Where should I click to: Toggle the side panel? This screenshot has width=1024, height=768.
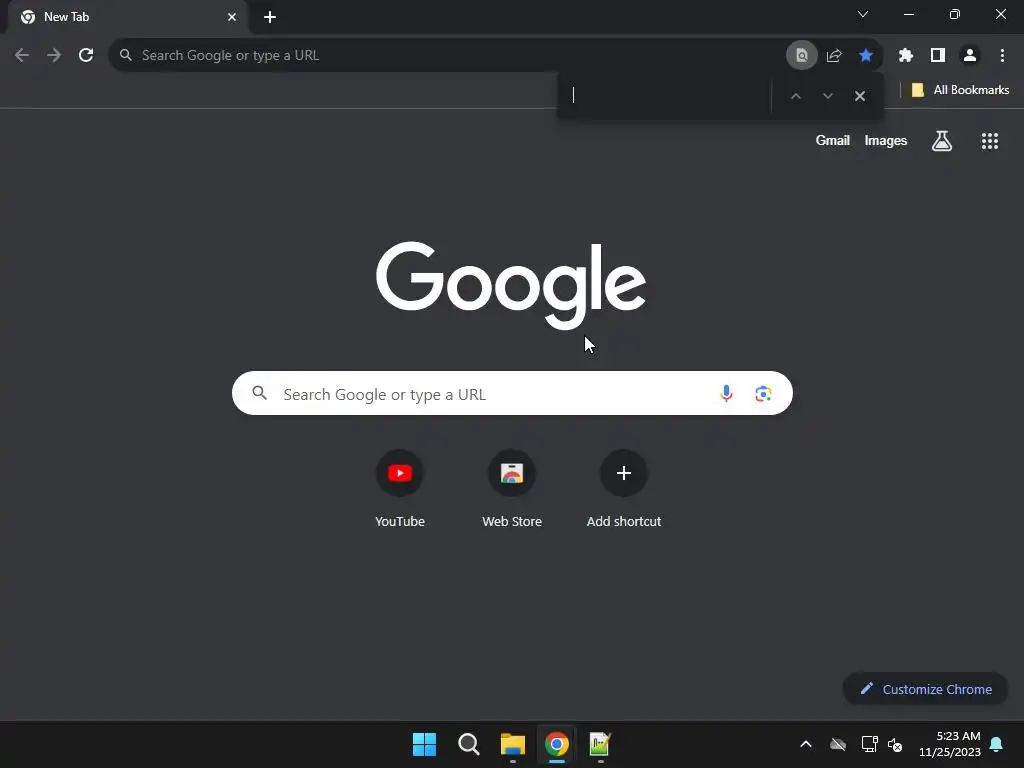pyautogui.click(x=938, y=56)
